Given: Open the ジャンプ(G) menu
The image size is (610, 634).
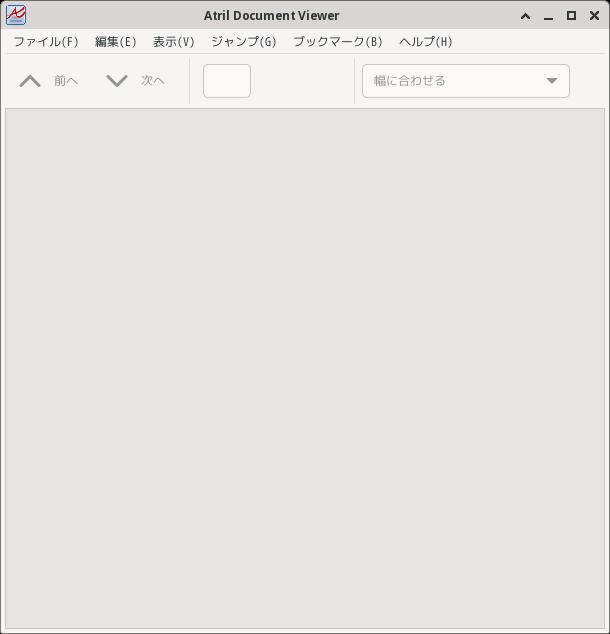Looking at the screenshot, I should coord(243,42).
